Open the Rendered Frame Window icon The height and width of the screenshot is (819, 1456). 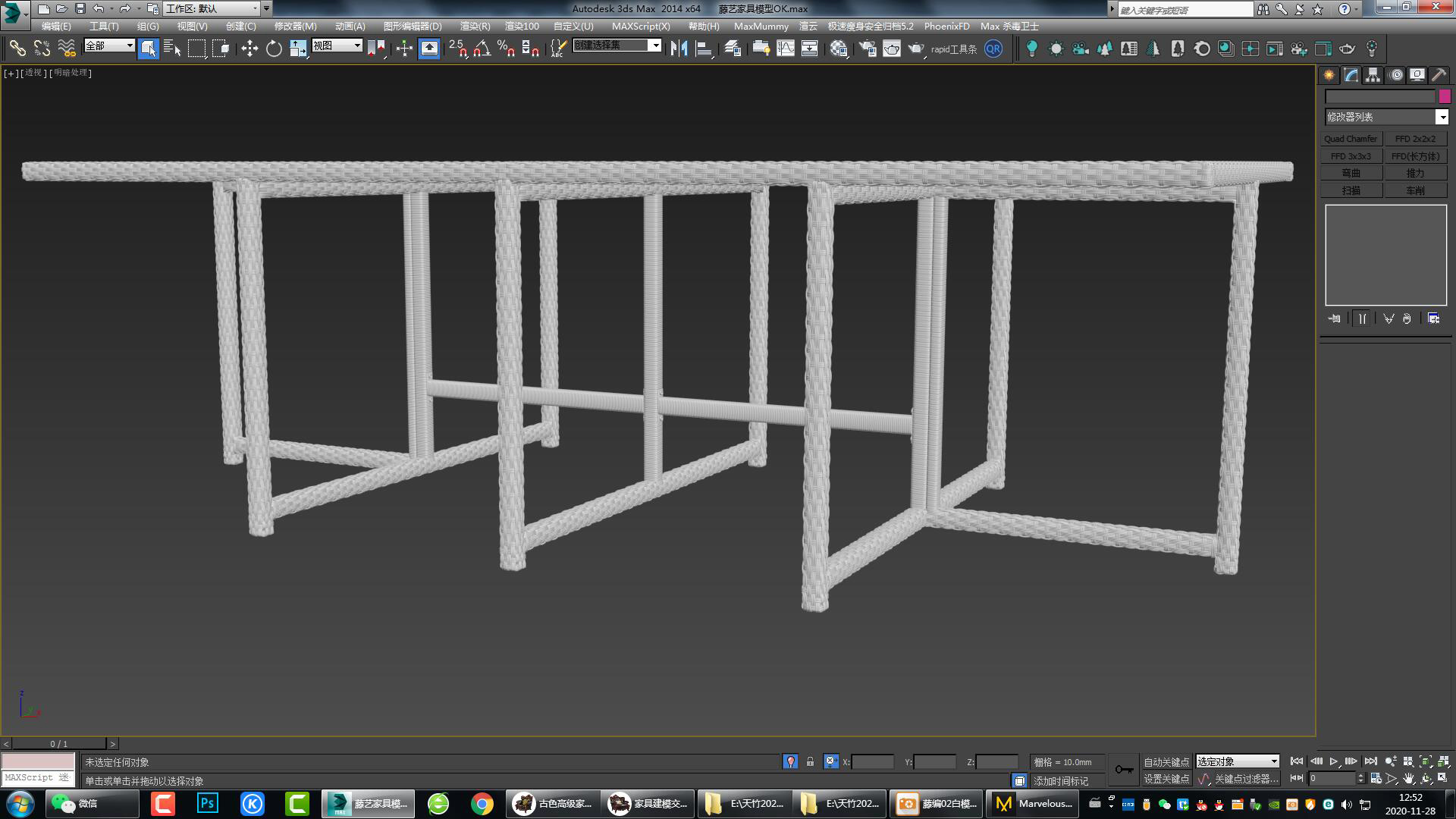click(892, 49)
